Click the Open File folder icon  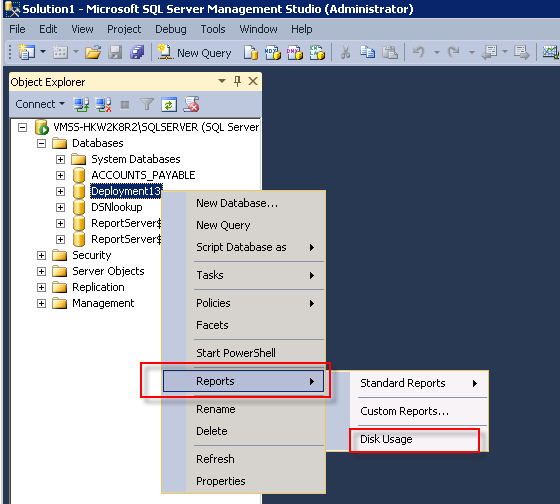click(x=93, y=53)
